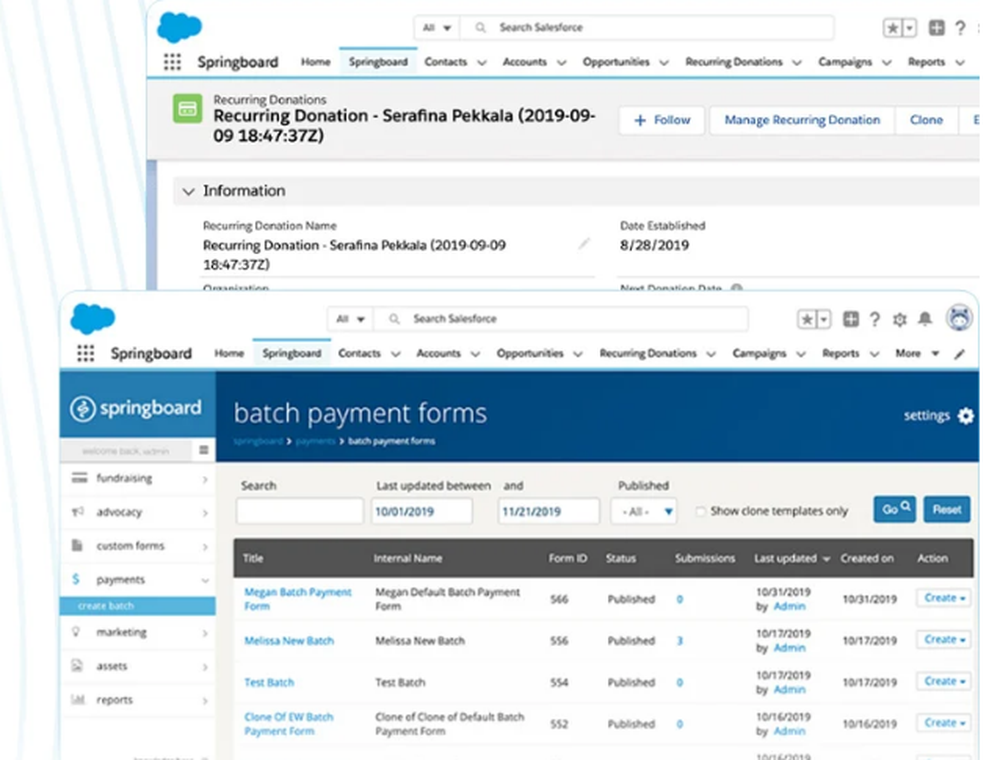Open the app launcher grid in front Springboard window
The width and height of the screenshot is (1000, 760).
[x=85, y=353]
